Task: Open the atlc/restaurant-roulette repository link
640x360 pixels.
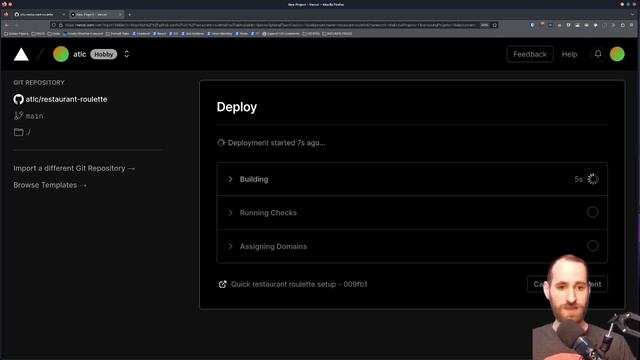Action: pyautogui.click(x=67, y=99)
